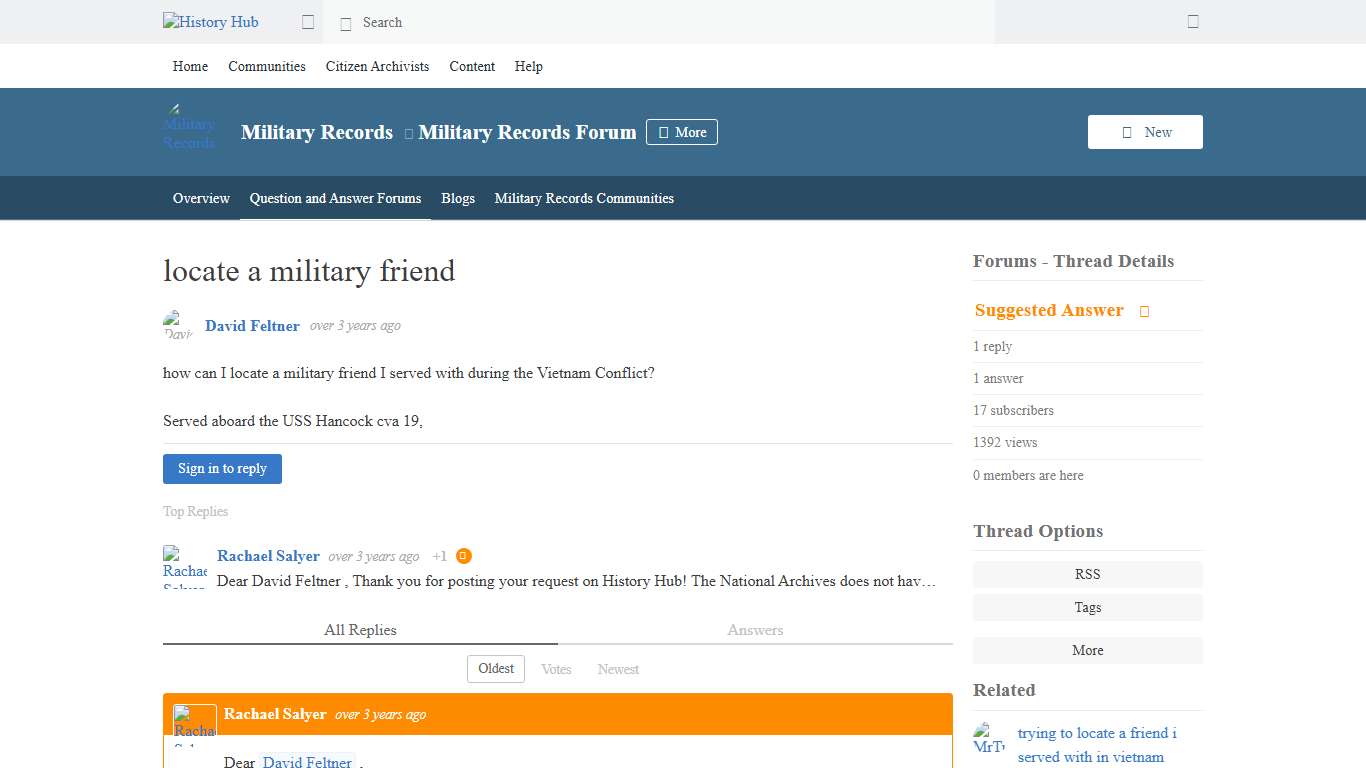The height and width of the screenshot is (768, 1366).
Task: Toggle the Oldest sort option
Action: 495,668
